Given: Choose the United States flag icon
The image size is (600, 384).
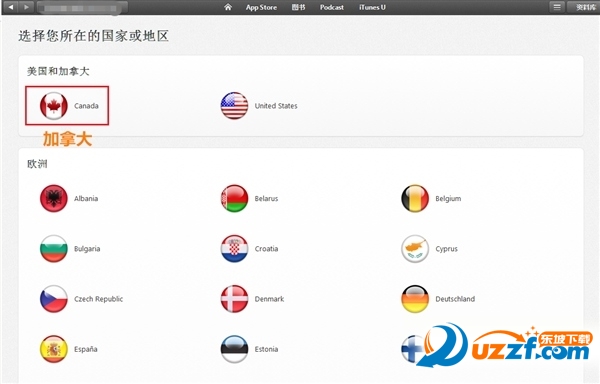Looking at the screenshot, I should point(234,106).
